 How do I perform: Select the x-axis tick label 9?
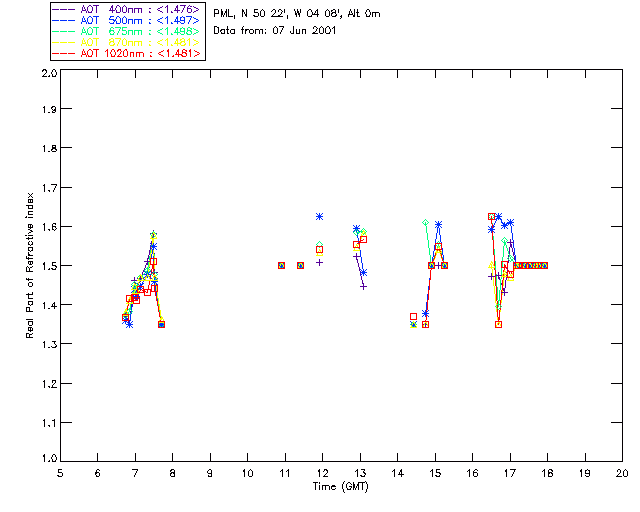click(210, 473)
